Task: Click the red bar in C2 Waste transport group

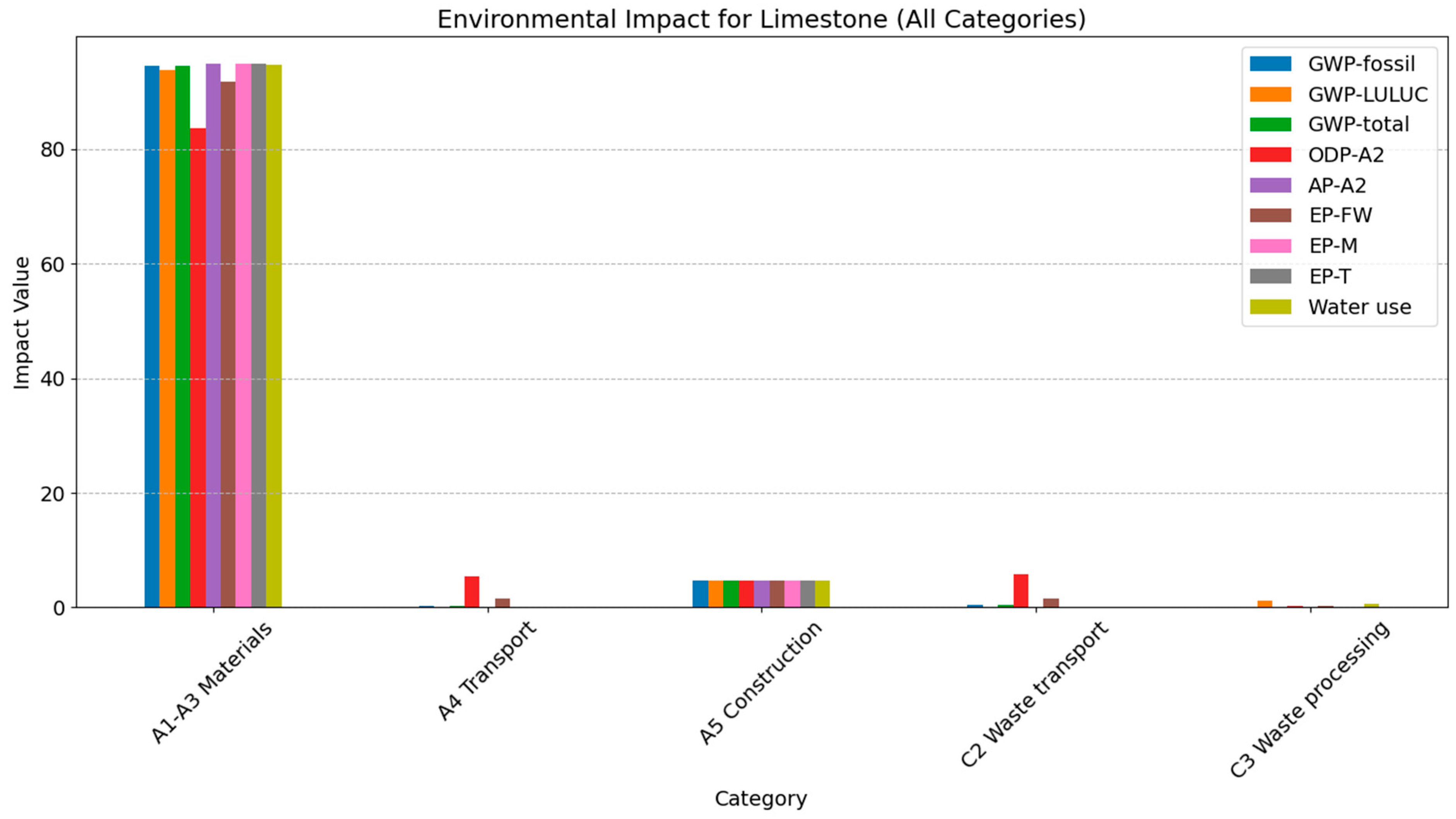Action: (x=1021, y=591)
